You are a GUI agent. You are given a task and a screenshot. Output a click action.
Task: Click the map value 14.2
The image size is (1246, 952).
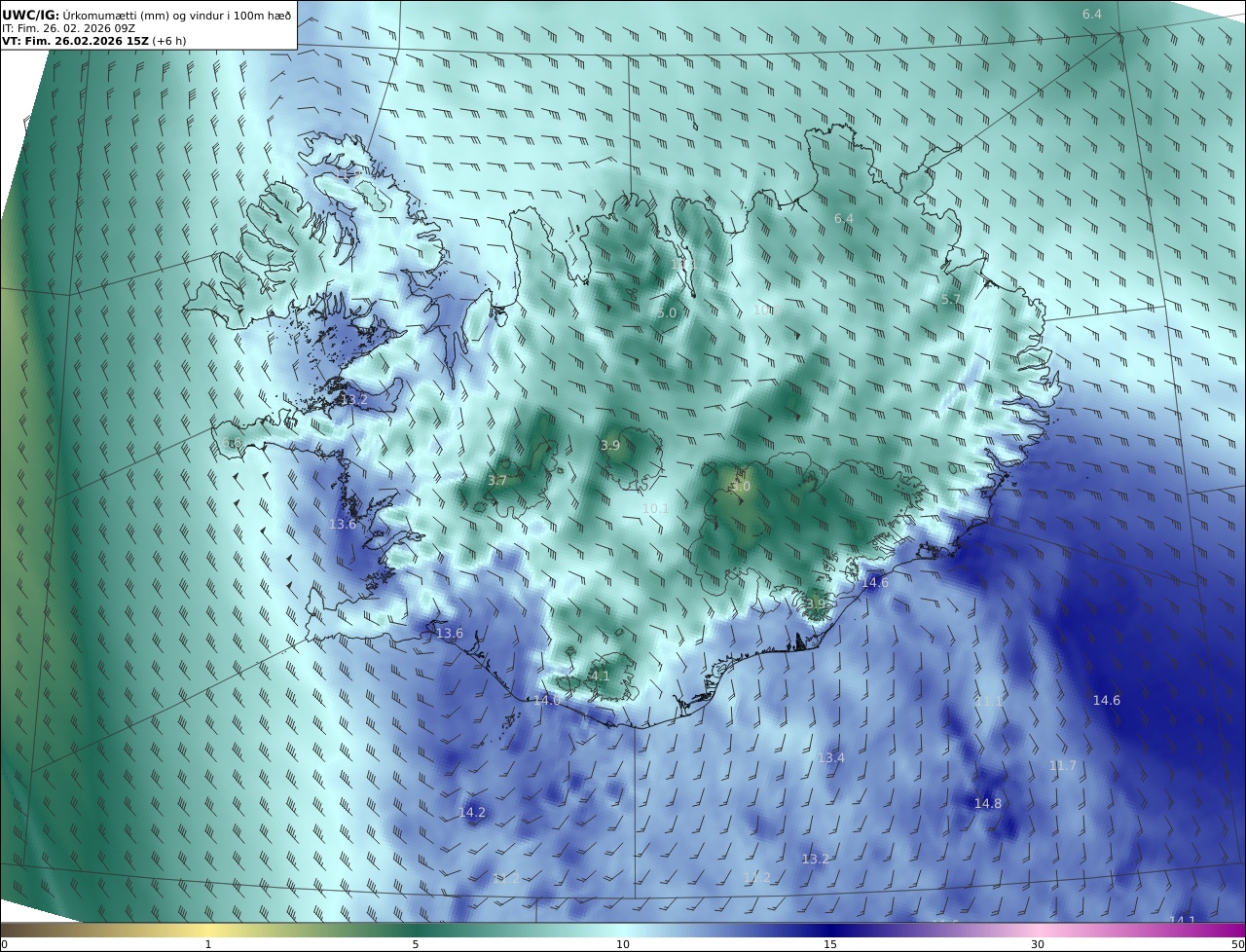pos(471,813)
